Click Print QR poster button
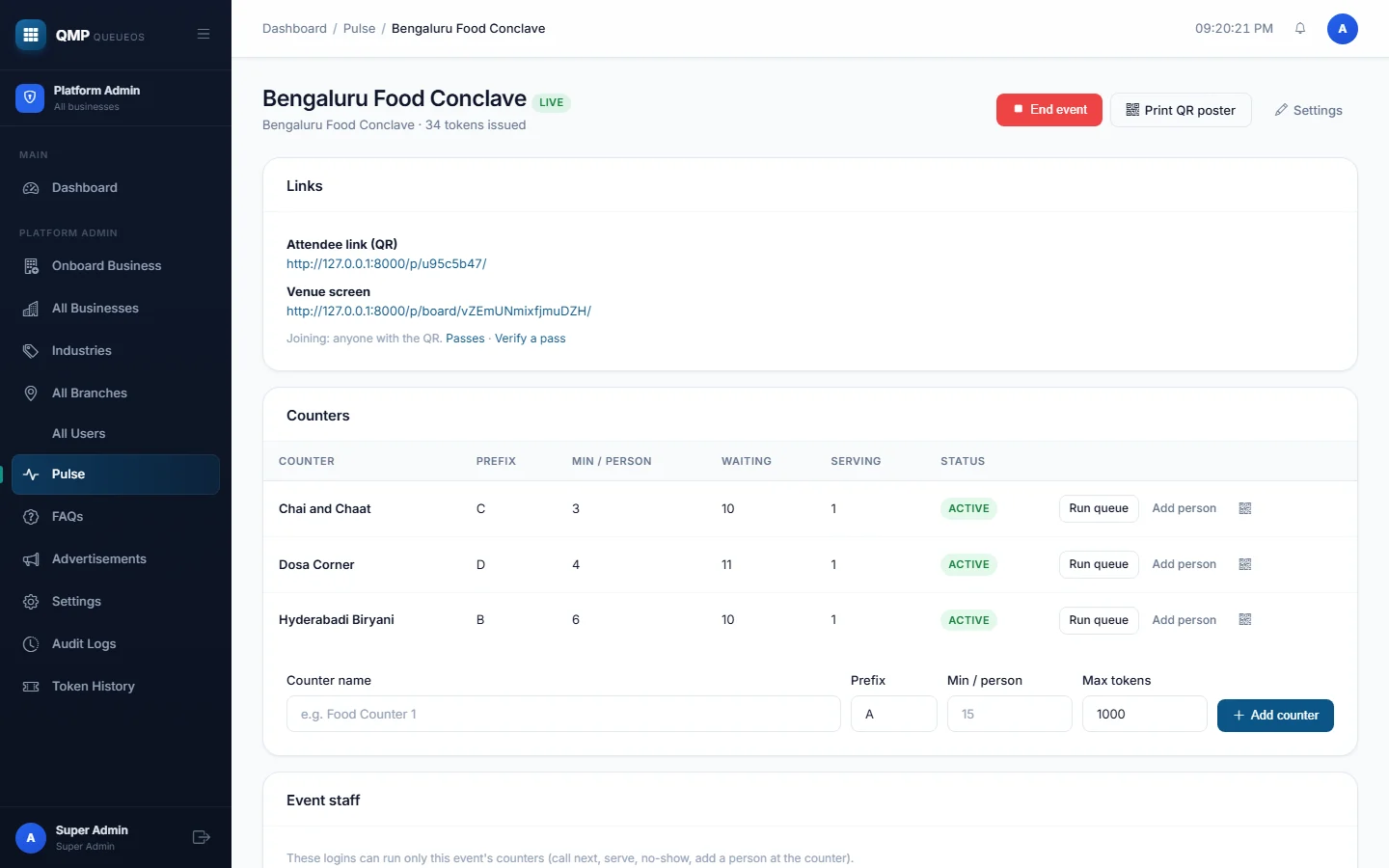This screenshot has height=868, width=1389. [x=1181, y=110]
